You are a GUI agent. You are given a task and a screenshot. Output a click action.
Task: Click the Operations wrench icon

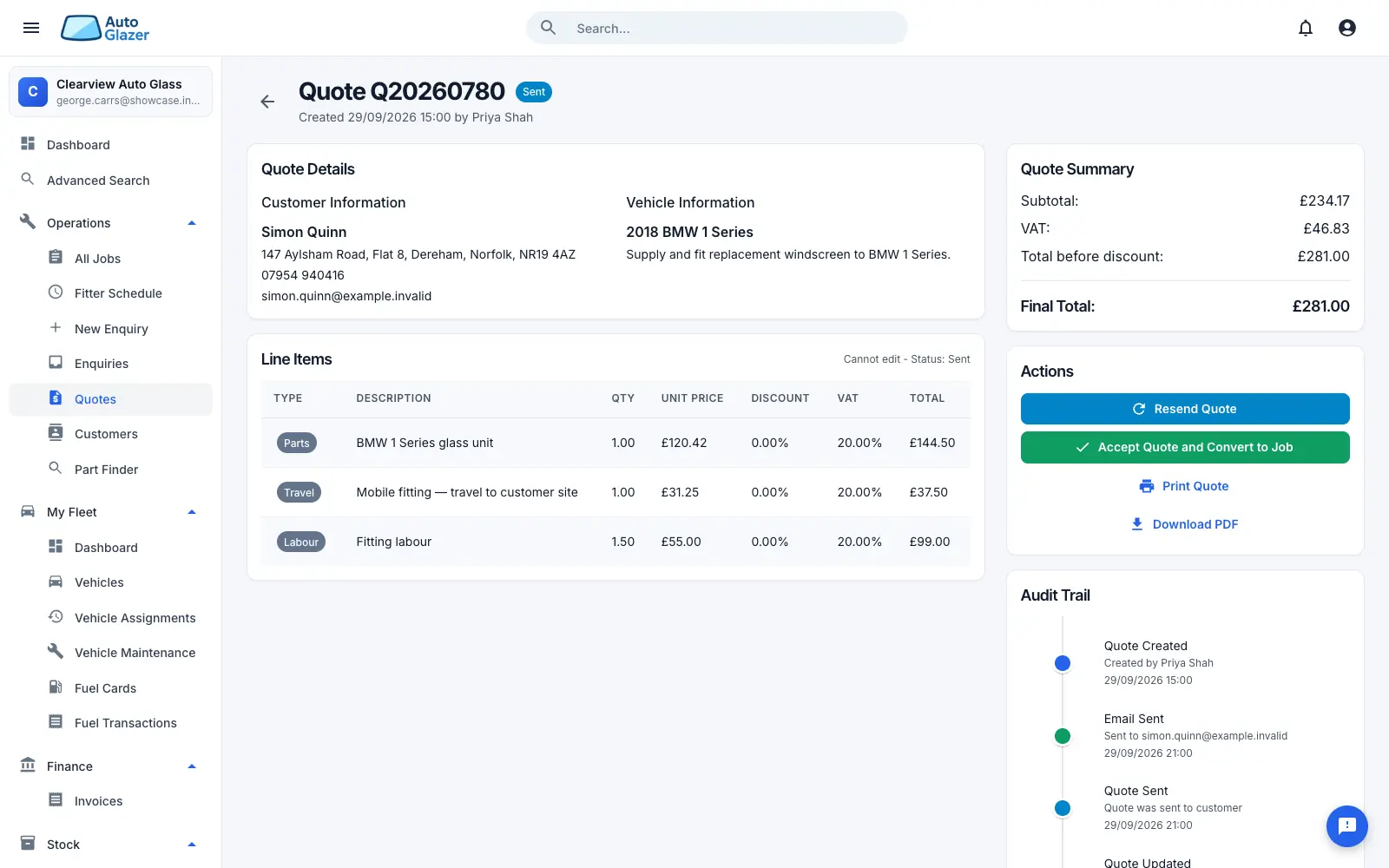[28, 221]
